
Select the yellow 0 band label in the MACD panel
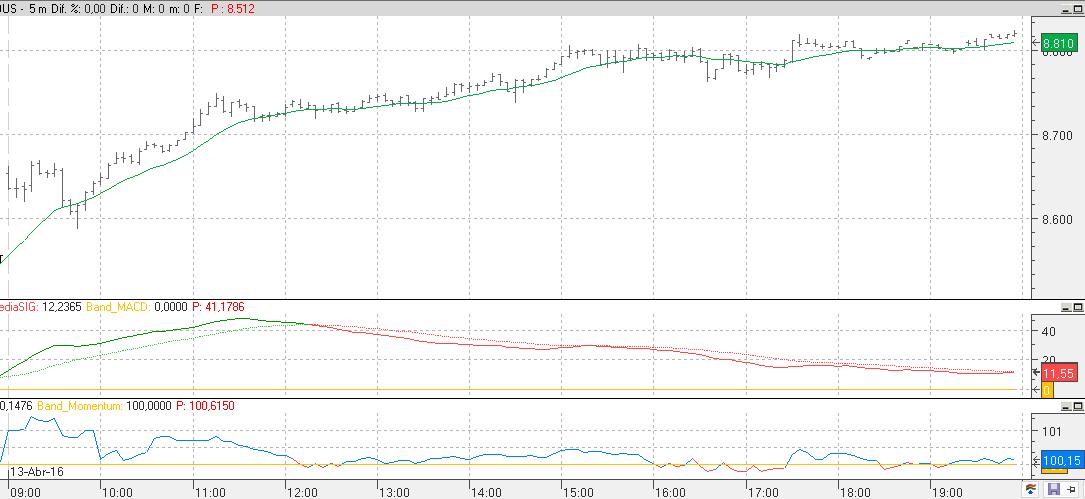pyautogui.click(x=1047, y=391)
